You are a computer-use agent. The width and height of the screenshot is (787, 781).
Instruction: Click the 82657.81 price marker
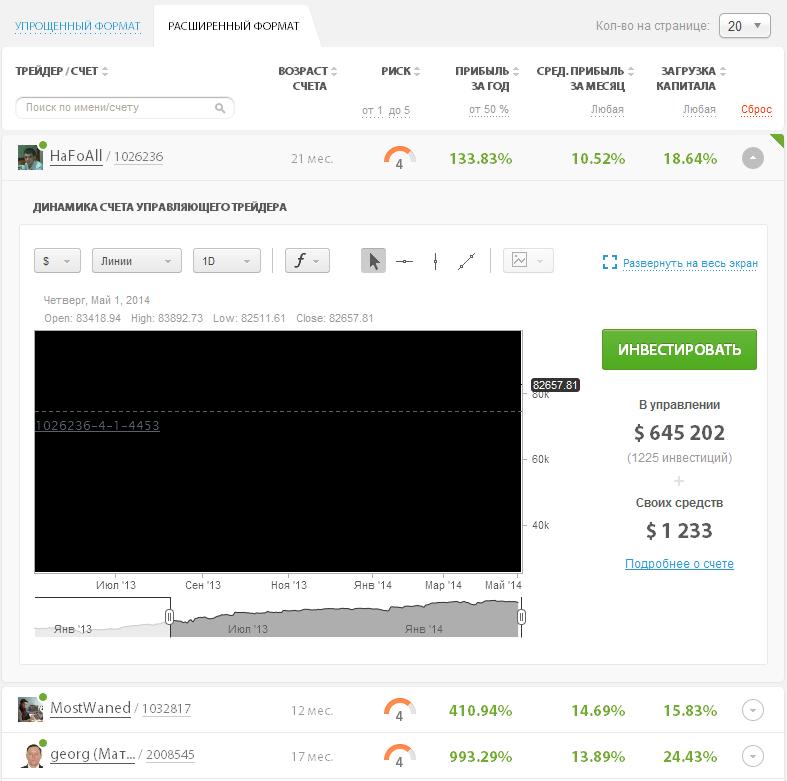[x=555, y=385]
